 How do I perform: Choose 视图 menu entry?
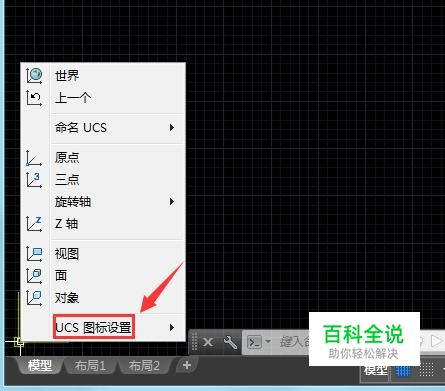pyautogui.click(x=103, y=254)
